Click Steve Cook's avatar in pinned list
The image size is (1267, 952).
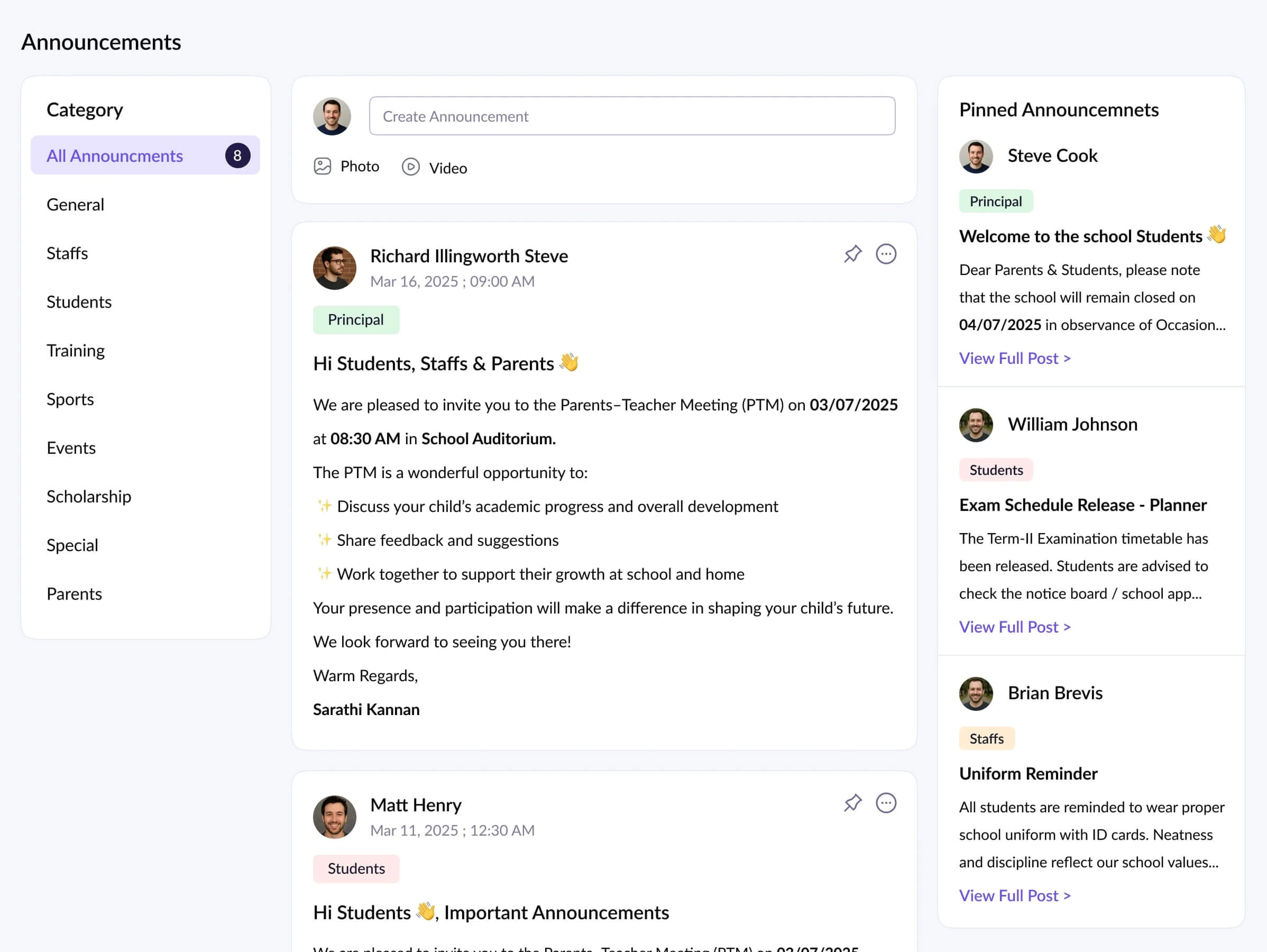976,156
